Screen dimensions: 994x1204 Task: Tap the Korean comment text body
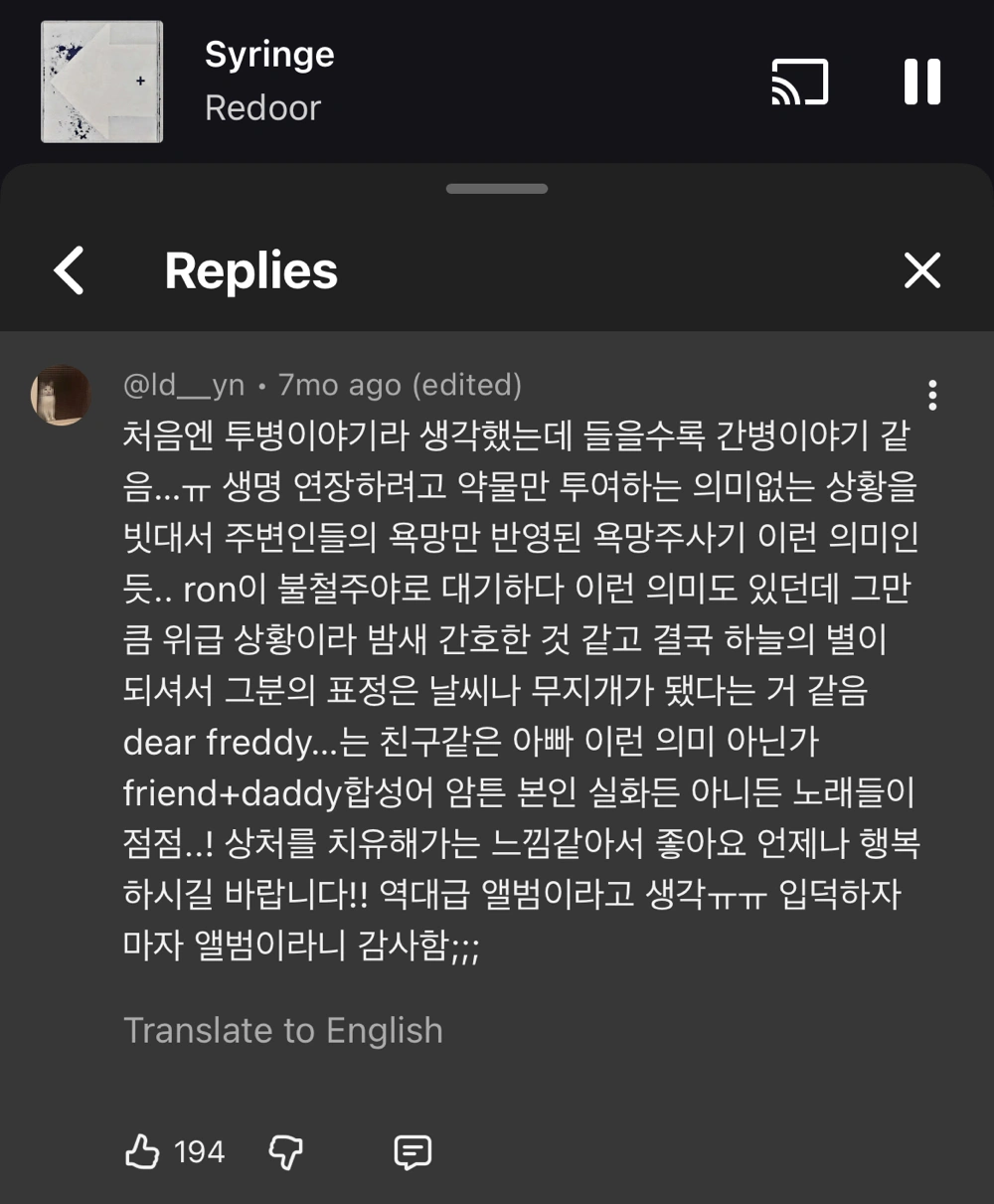[x=517, y=688]
